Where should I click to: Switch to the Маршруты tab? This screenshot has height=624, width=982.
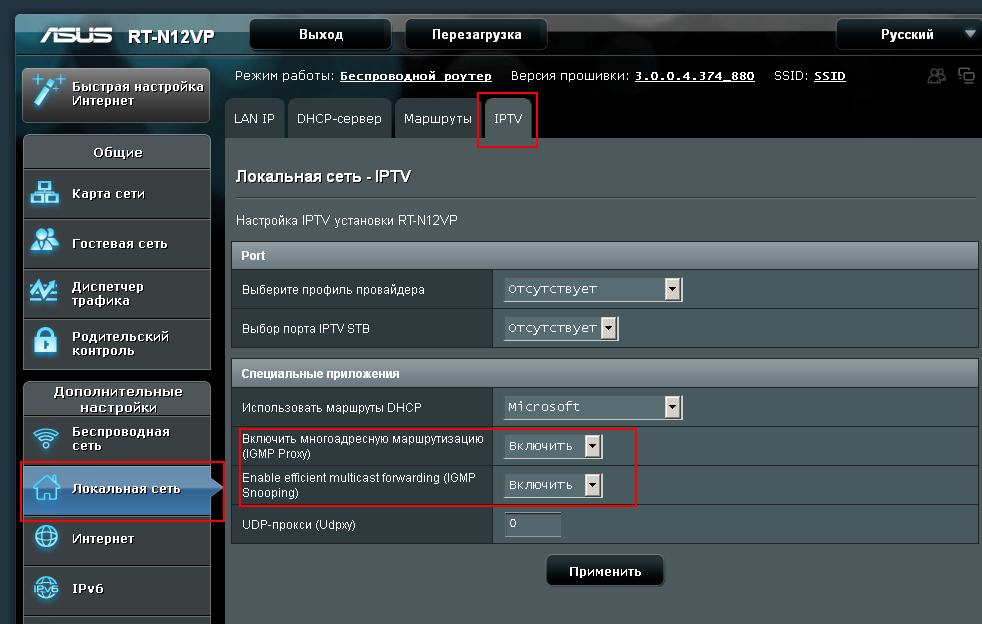click(437, 118)
